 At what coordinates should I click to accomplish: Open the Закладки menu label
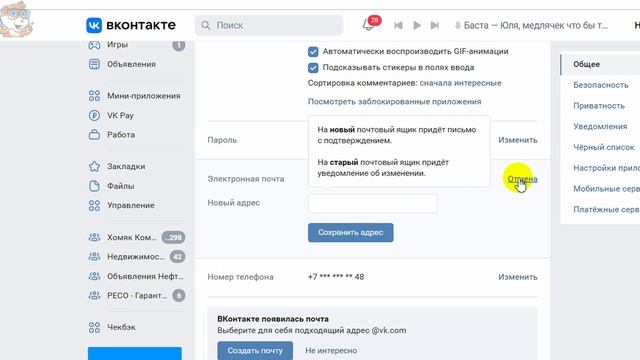[126, 167]
